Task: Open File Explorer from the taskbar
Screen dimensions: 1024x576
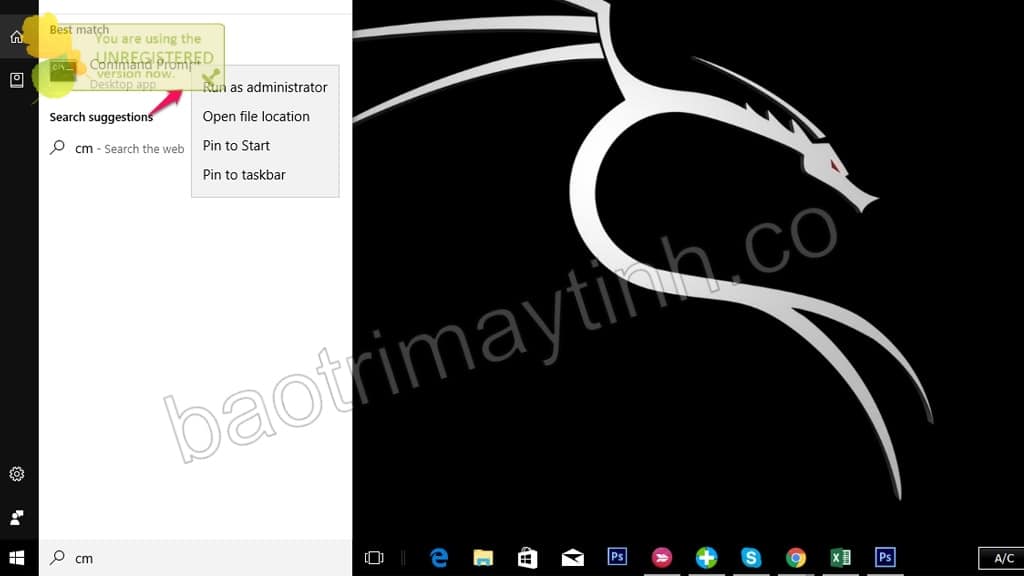Action: tap(483, 558)
